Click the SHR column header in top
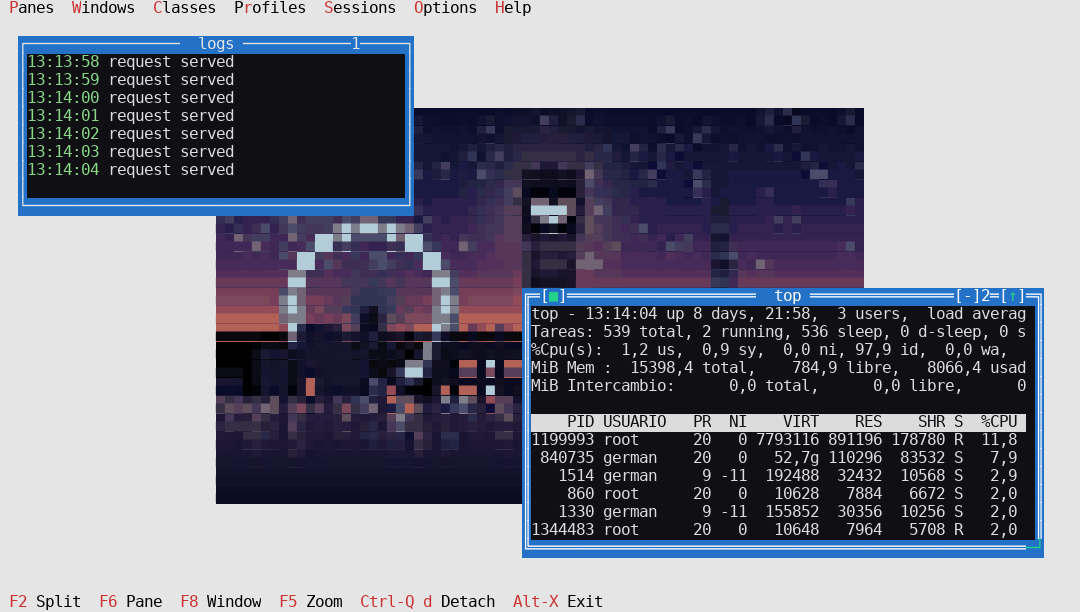This screenshot has width=1080, height=612. tap(931, 422)
